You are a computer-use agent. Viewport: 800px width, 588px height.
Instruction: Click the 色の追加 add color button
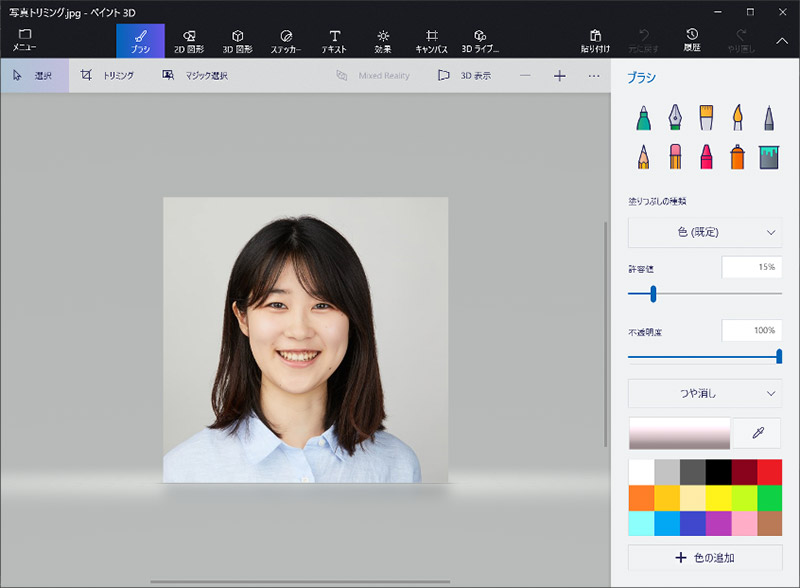coord(704,557)
